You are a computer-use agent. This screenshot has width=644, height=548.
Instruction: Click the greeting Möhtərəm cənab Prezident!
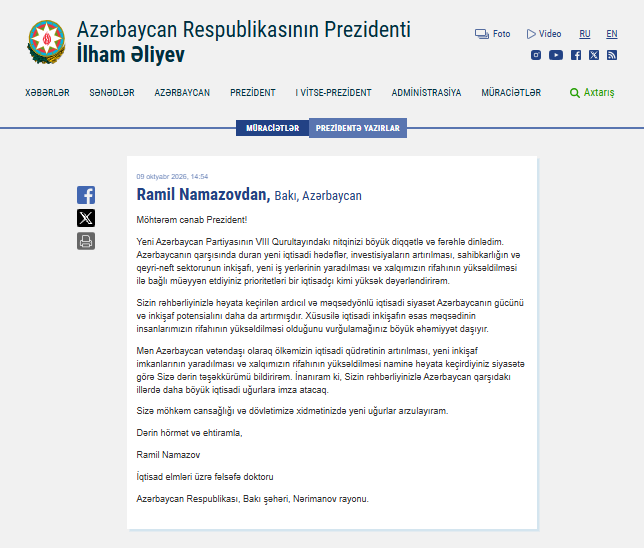click(192, 220)
